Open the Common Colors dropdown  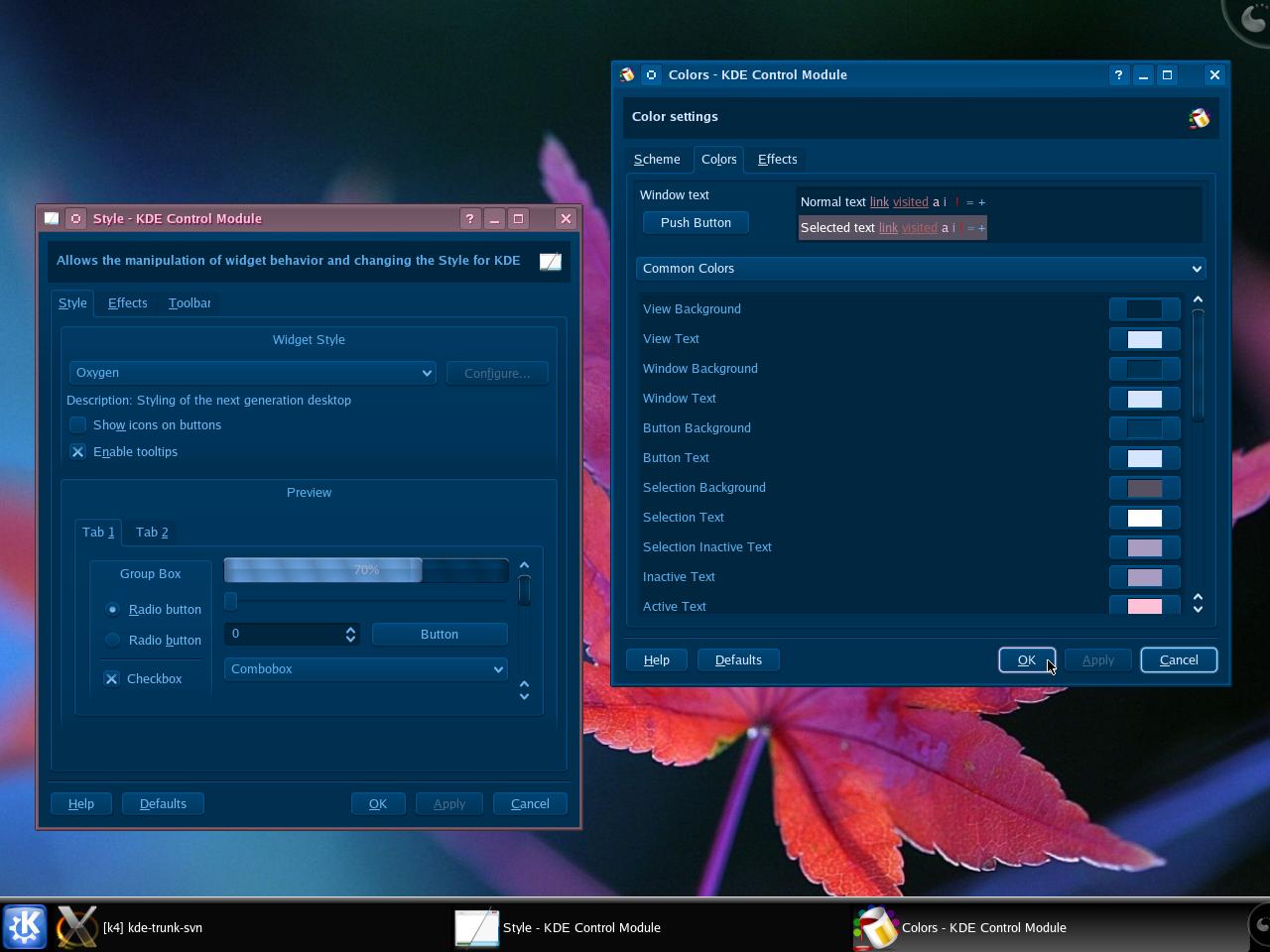click(921, 269)
